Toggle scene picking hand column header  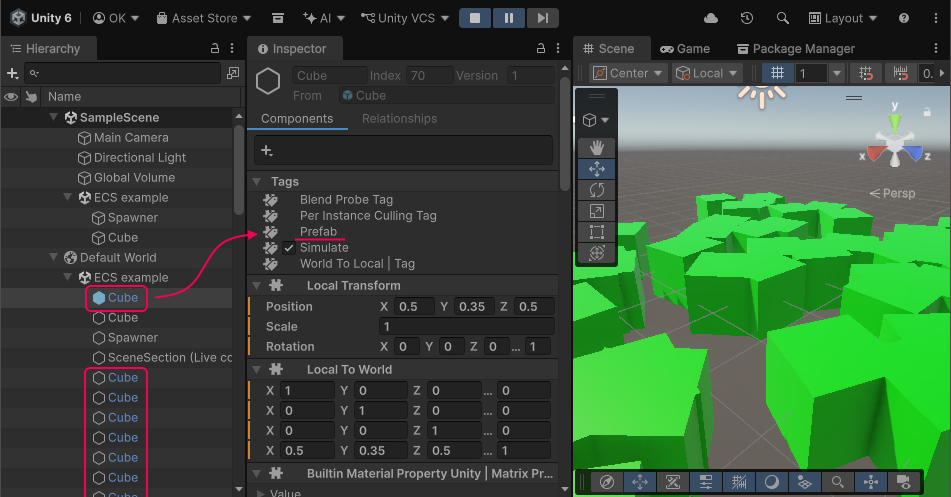pos(32,96)
